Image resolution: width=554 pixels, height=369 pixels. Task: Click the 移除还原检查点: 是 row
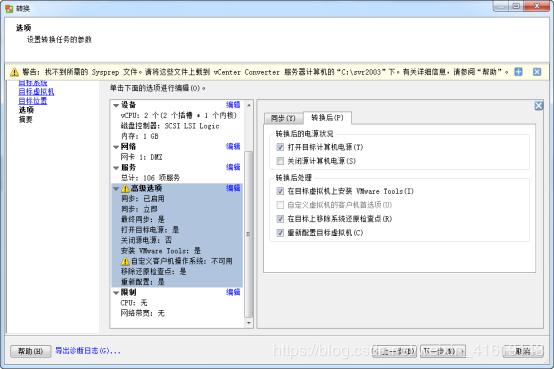(x=154, y=272)
